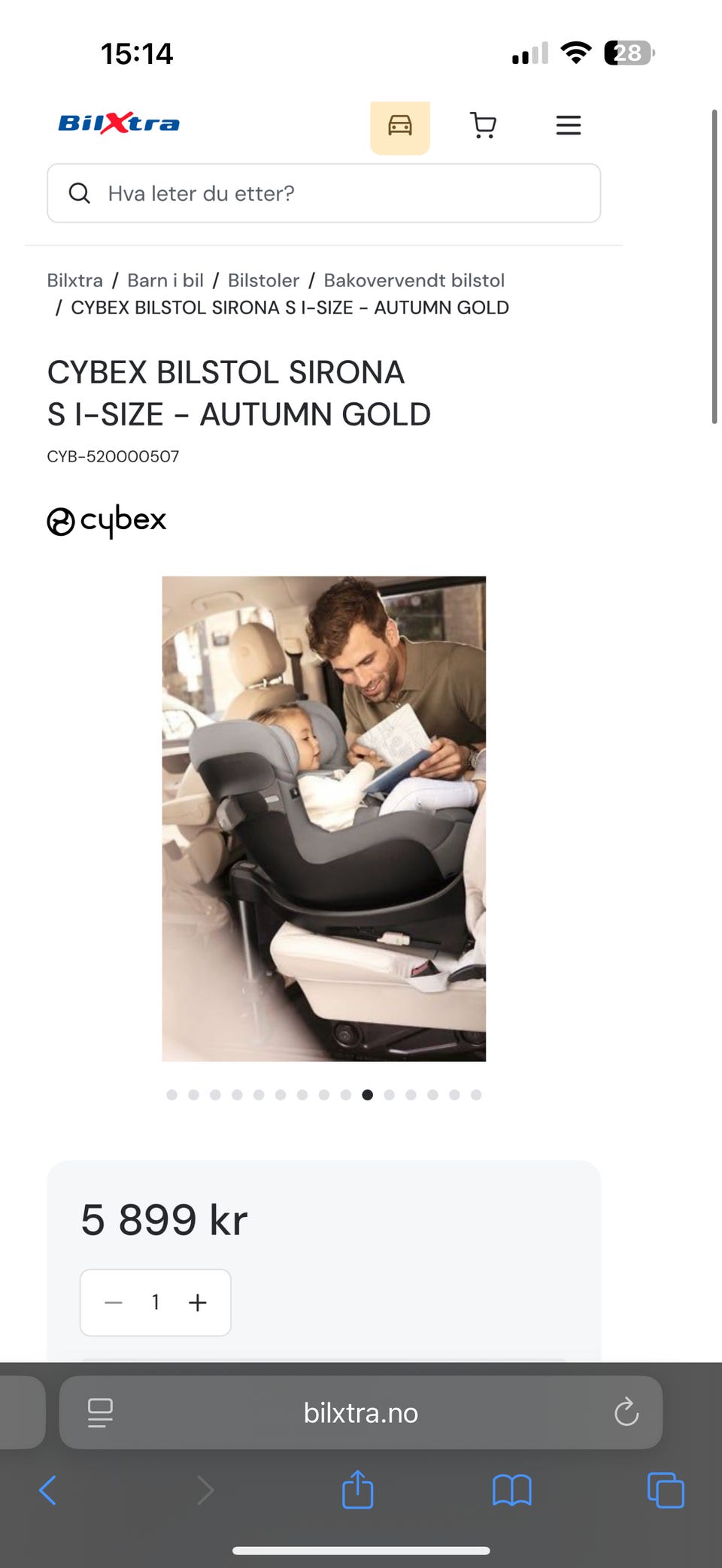Go back with Safari back arrow

pyautogui.click(x=47, y=1490)
